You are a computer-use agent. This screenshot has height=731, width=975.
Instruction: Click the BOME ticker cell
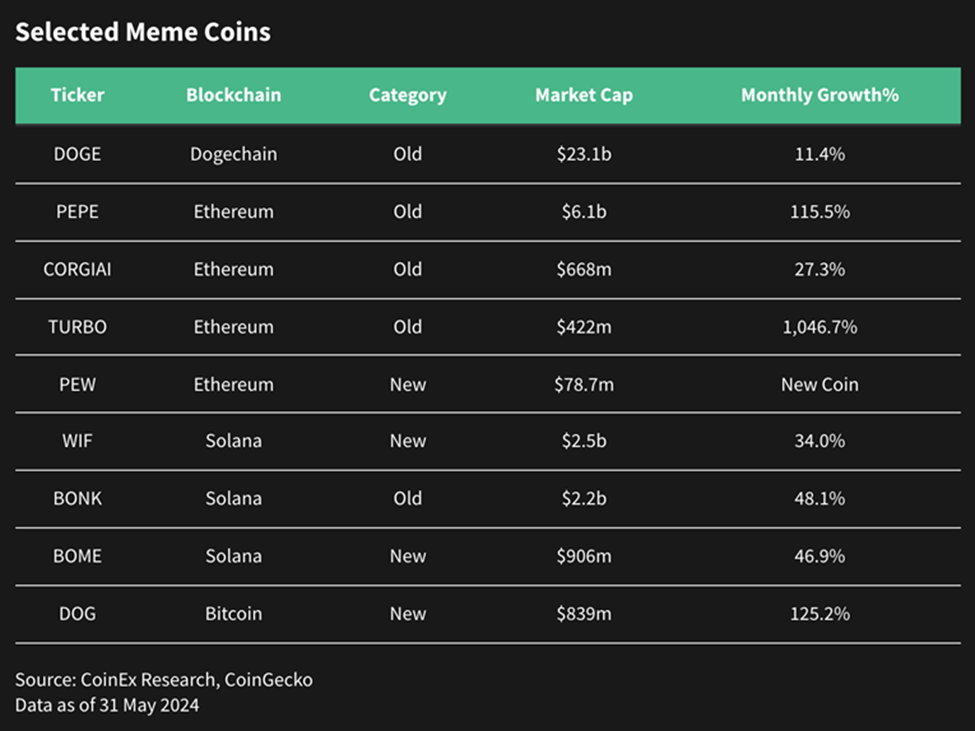click(x=77, y=556)
